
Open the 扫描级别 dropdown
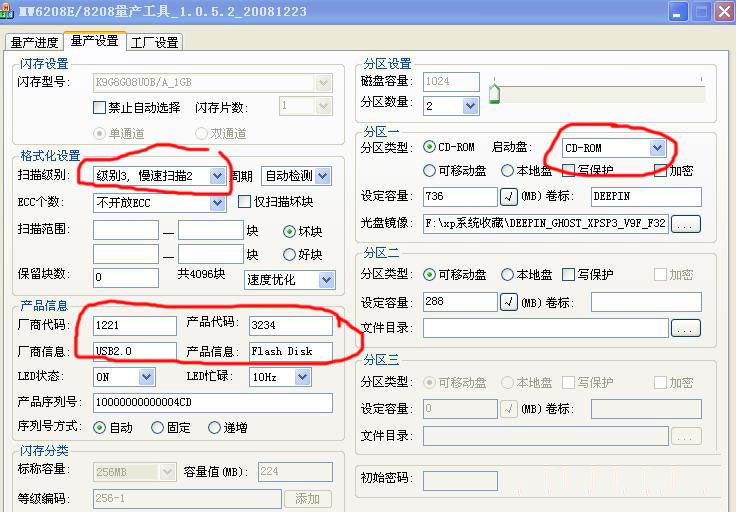click(217, 176)
